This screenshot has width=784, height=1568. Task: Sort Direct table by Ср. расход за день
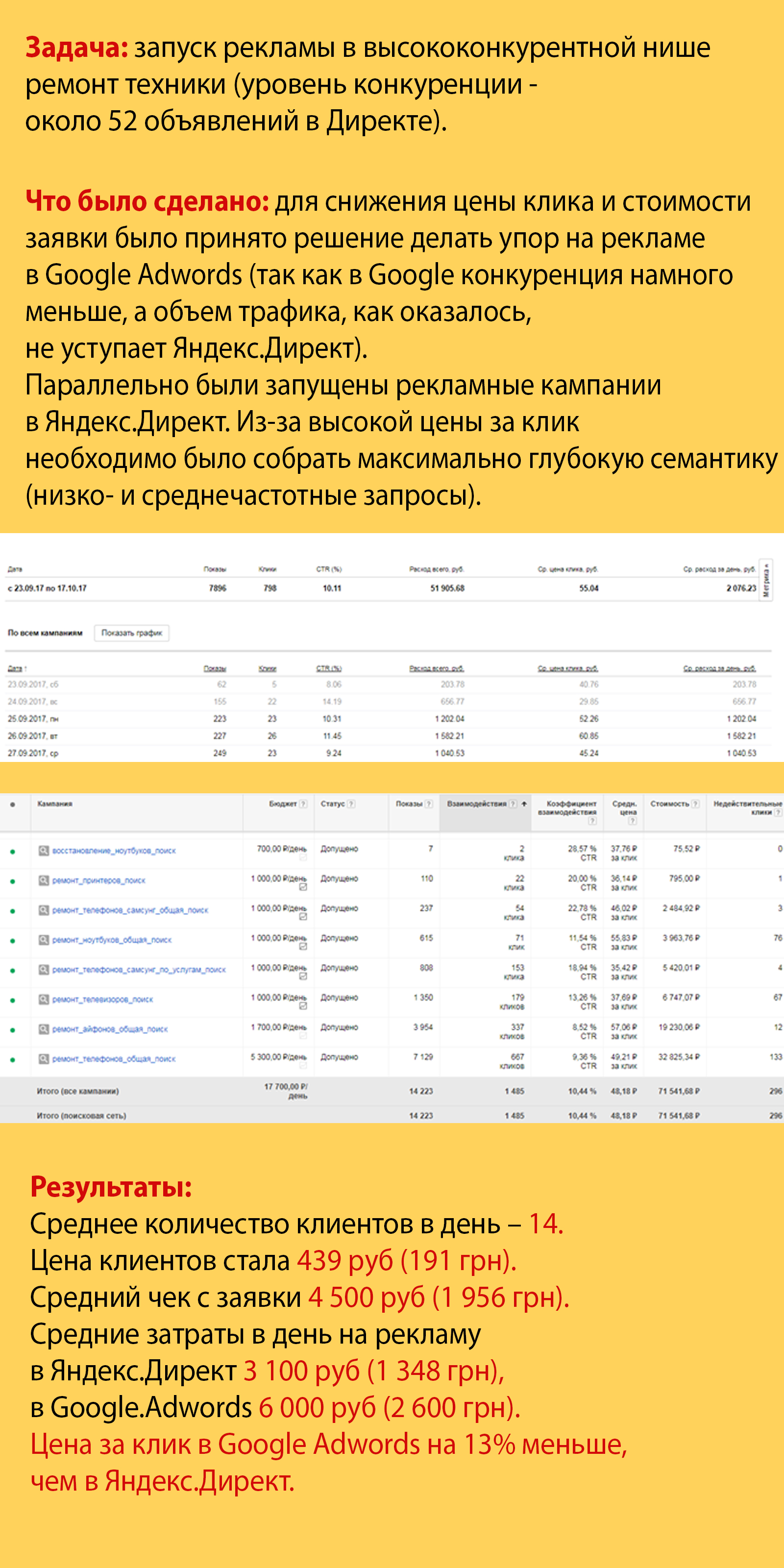pyautogui.click(x=719, y=668)
